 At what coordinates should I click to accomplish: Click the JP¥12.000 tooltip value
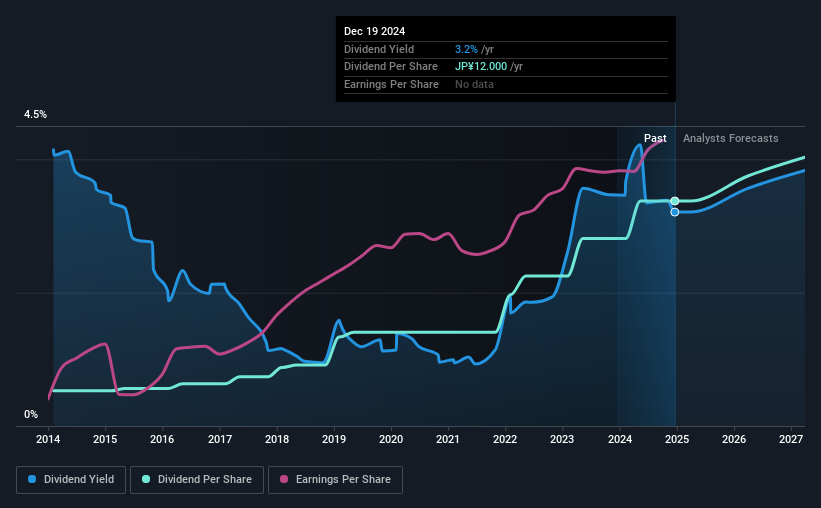pos(481,67)
